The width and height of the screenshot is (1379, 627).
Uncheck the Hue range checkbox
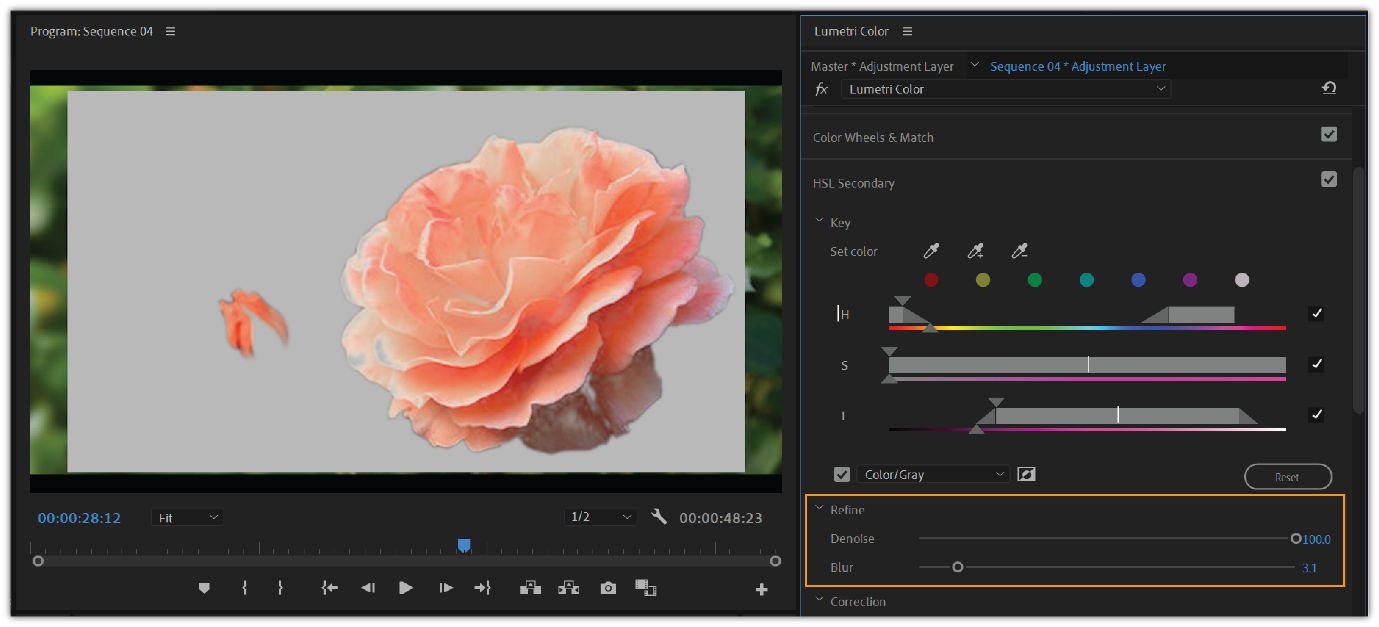1316,314
